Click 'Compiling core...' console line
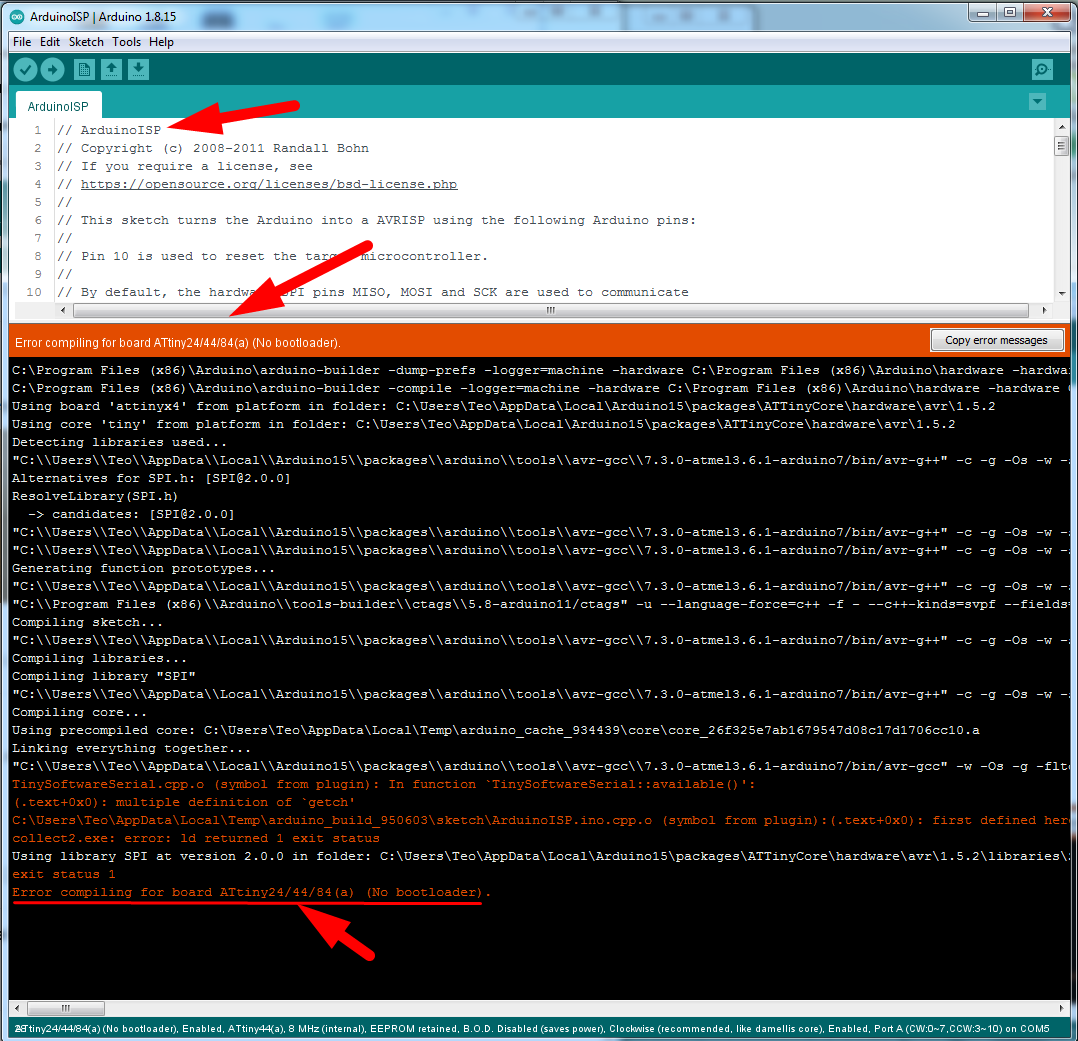 pyautogui.click(x=80, y=712)
